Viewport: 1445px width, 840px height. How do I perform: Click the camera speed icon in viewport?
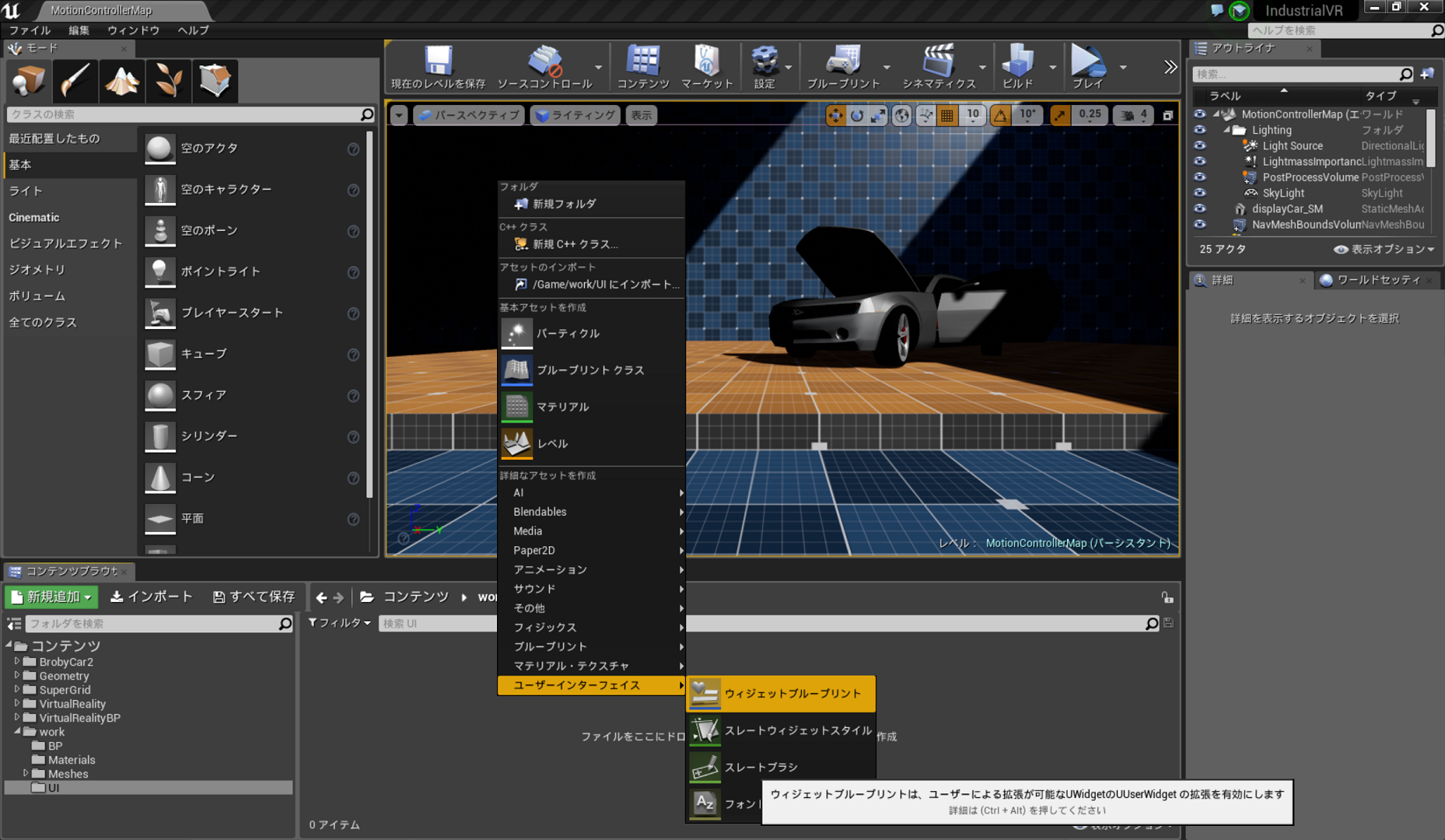[1128, 115]
